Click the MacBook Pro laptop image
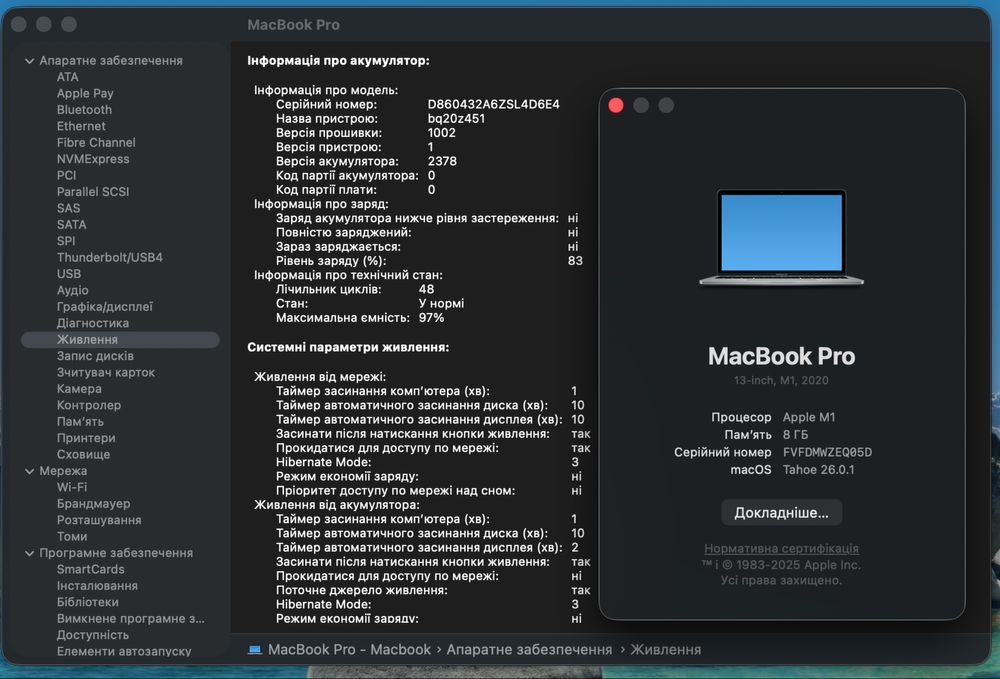This screenshot has width=1000, height=679. coord(781,238)
